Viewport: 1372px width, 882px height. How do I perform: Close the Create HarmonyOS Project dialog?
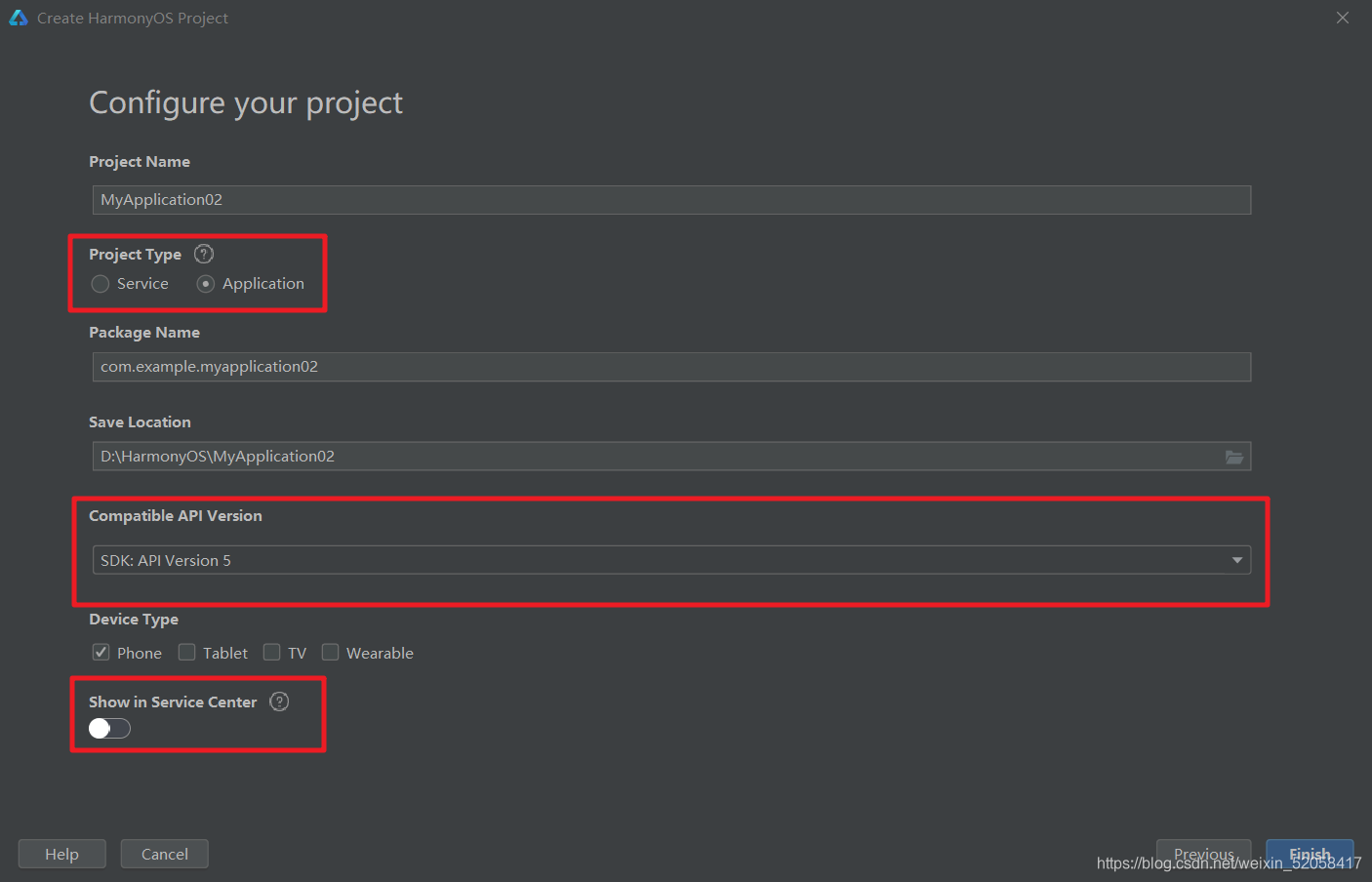pos(1343,18)
